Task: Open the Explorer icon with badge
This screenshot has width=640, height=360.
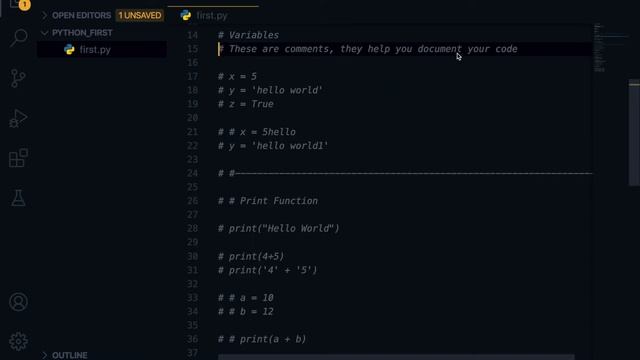Action: point(20,4)
